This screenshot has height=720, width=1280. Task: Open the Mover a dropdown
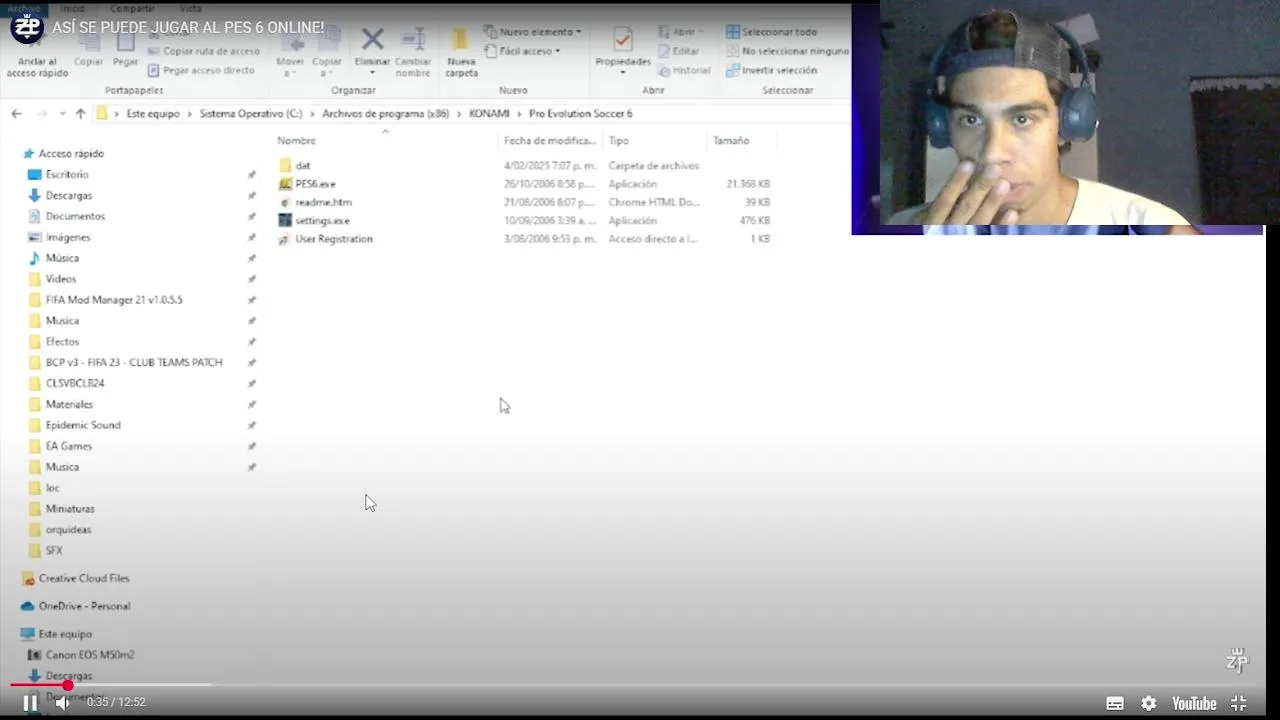point(290,55)
